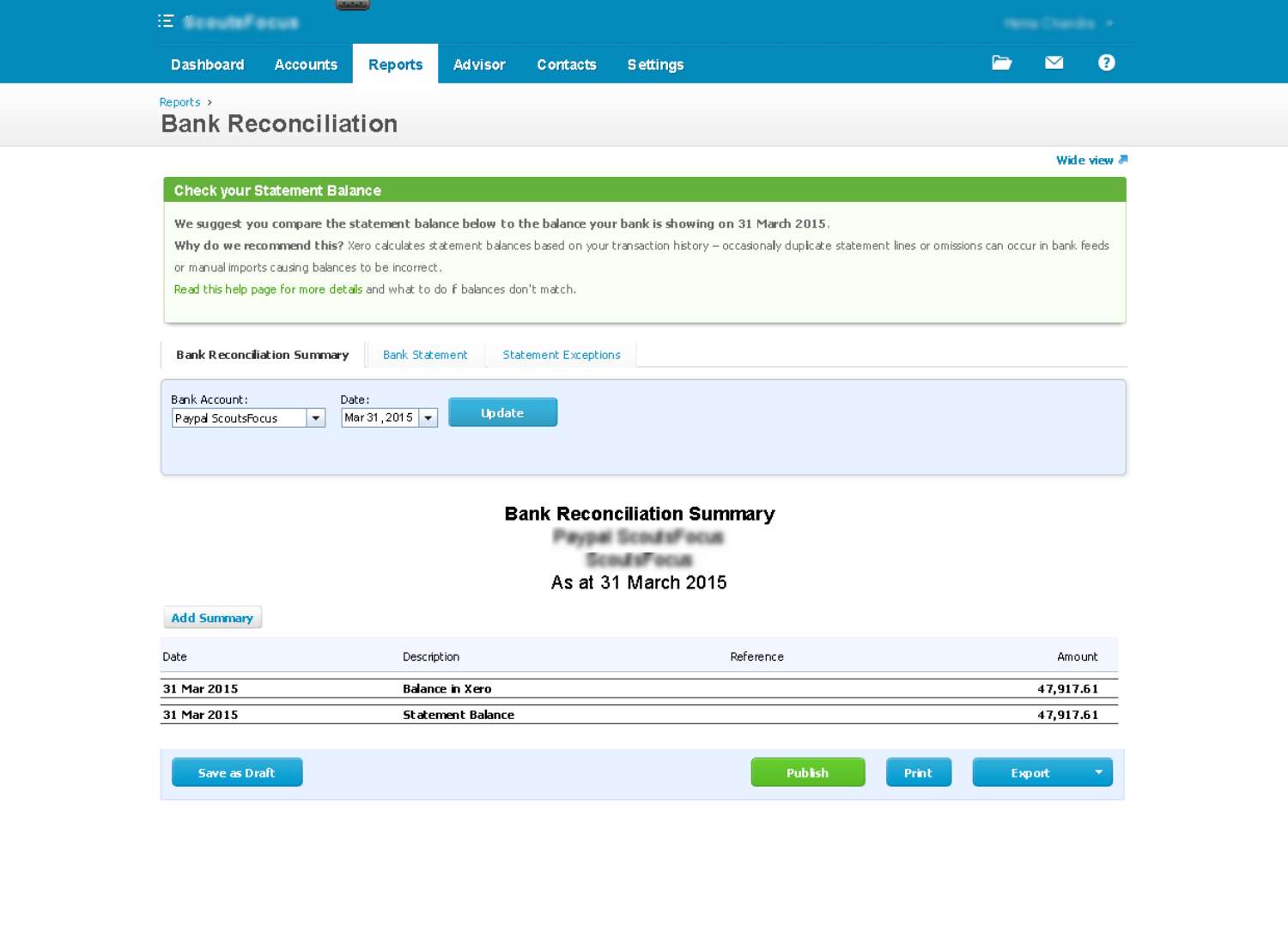Image resolution: width=1288 pixels, height=951 pixels.
Task: Switch to the Bank Statement tab
Action: 425,355
